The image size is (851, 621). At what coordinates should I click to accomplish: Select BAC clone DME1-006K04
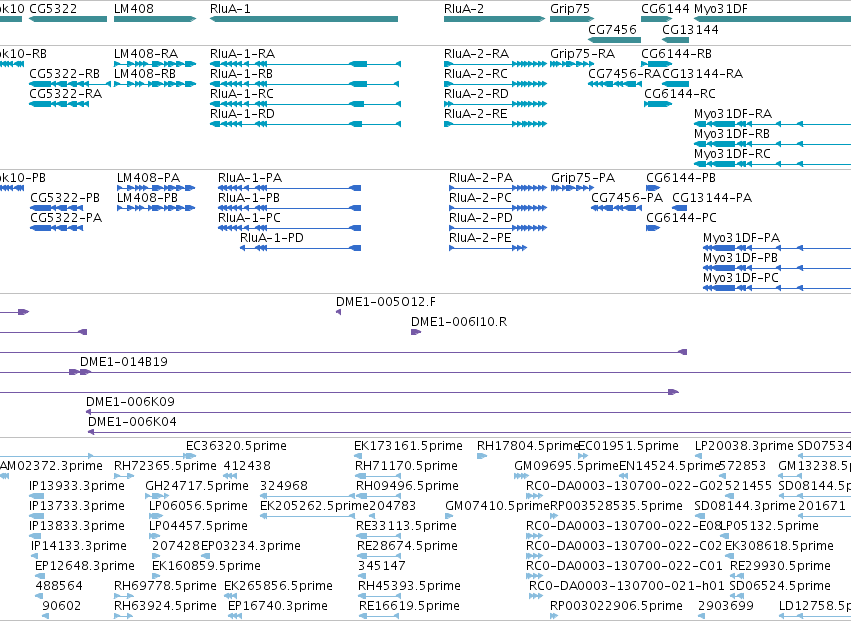click(469, 432)
